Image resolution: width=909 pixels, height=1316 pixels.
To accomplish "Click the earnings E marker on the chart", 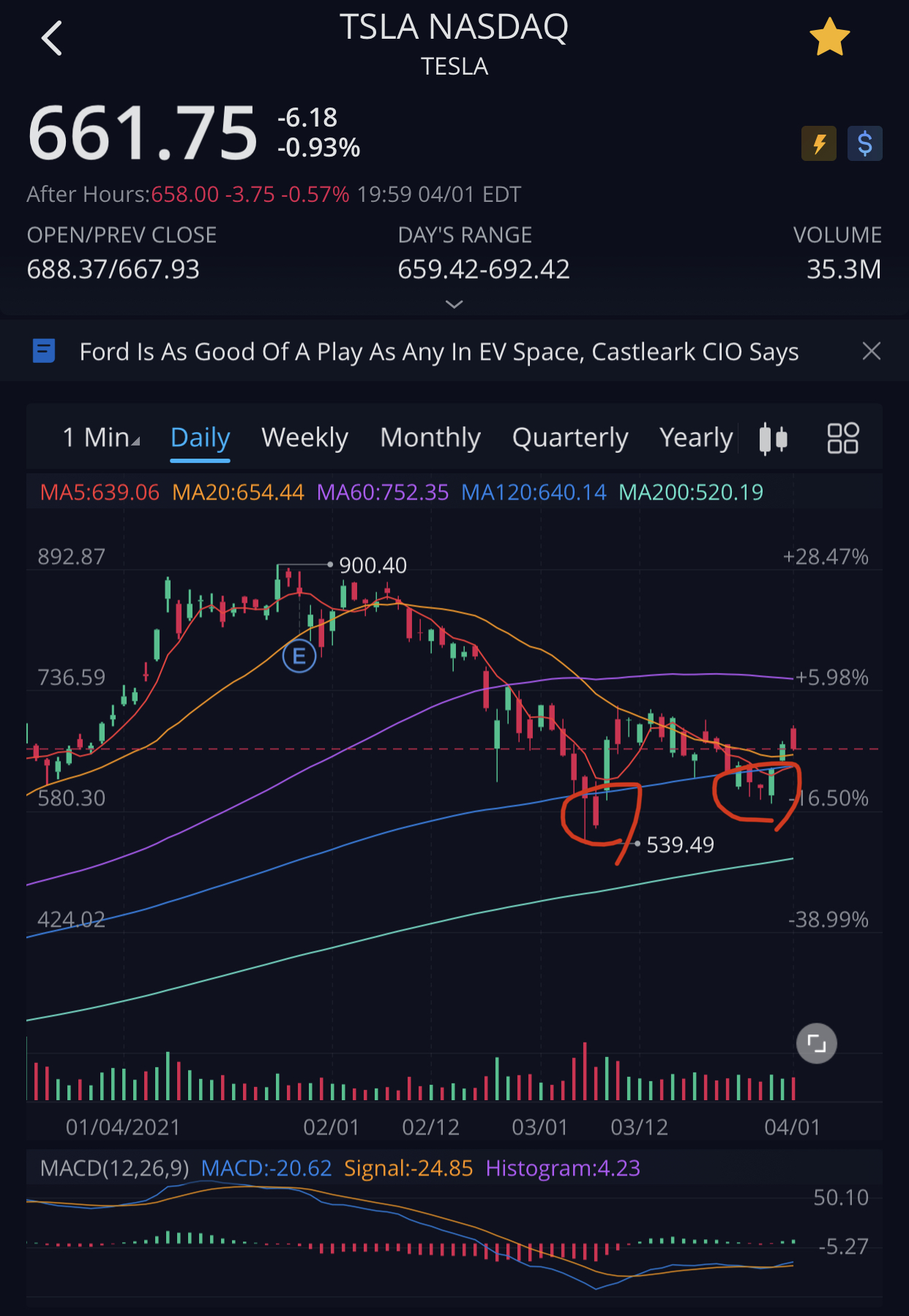I will (299, 656).
